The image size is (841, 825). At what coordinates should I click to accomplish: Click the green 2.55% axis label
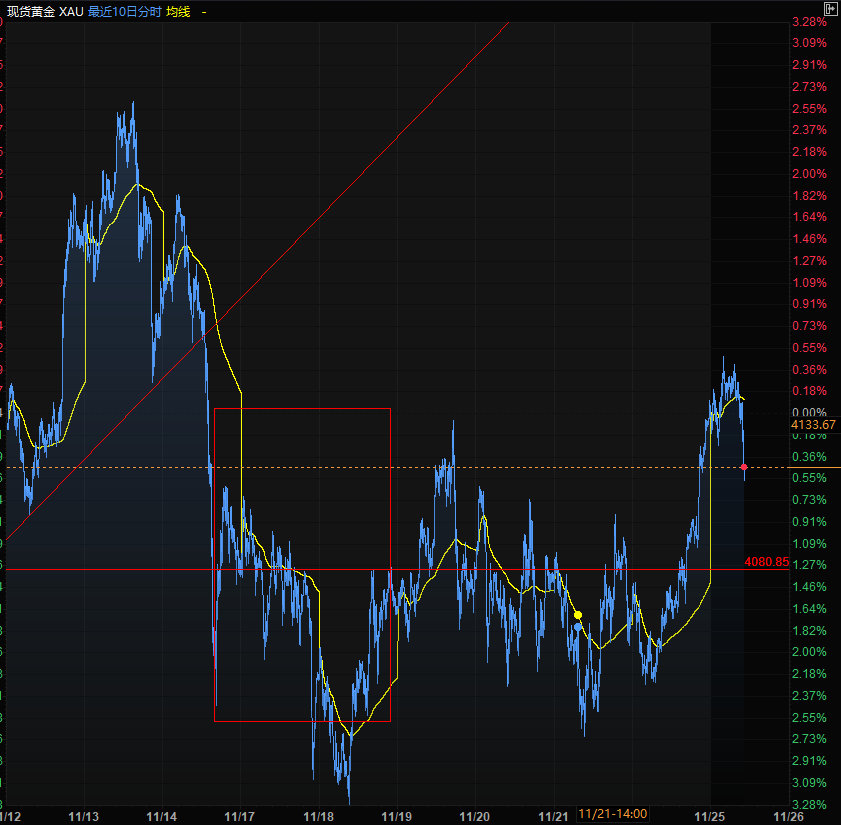point(809,717)
